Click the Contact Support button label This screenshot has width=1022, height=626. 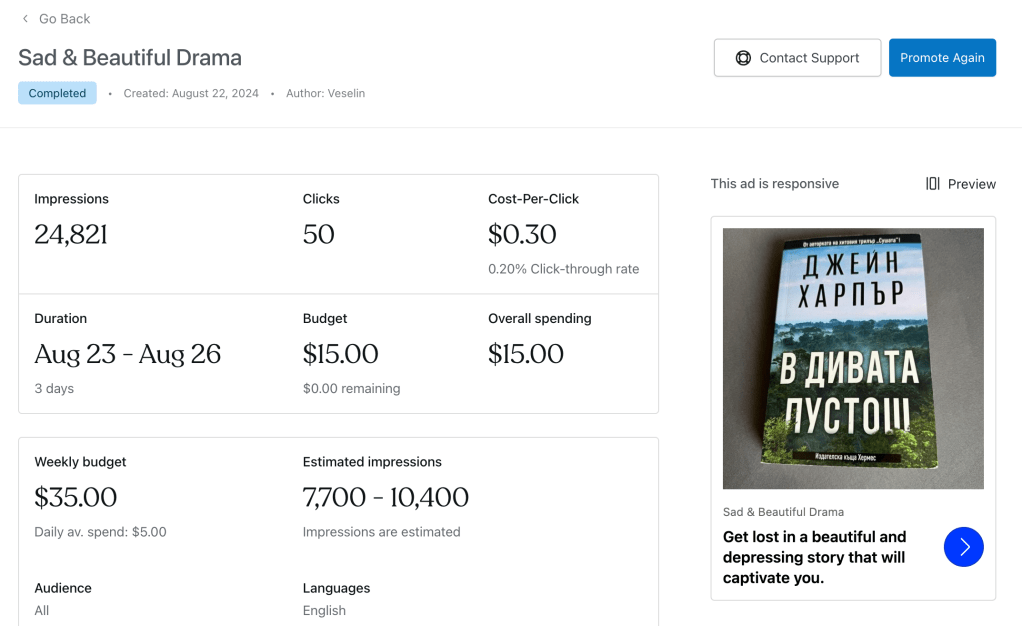pyautogui.click(x=809, y=58)
